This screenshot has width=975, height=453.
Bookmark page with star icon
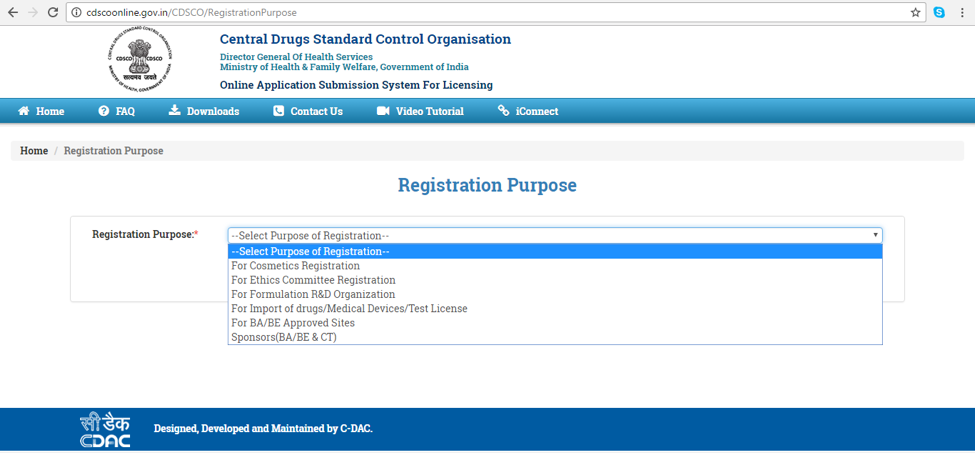tap(915, 13)
